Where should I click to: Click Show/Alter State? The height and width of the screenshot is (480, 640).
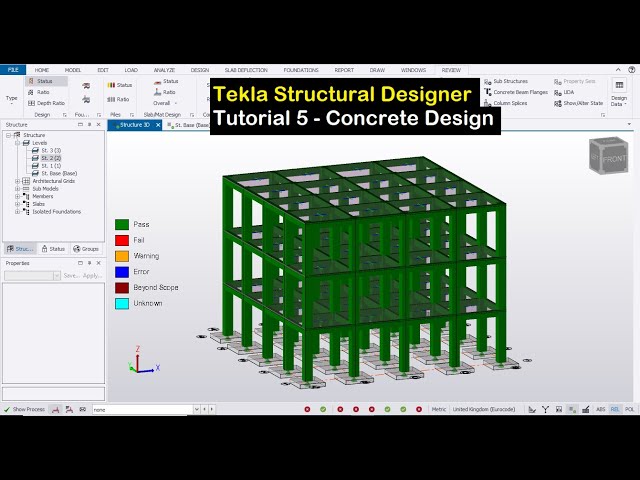(x=578, y=103)
